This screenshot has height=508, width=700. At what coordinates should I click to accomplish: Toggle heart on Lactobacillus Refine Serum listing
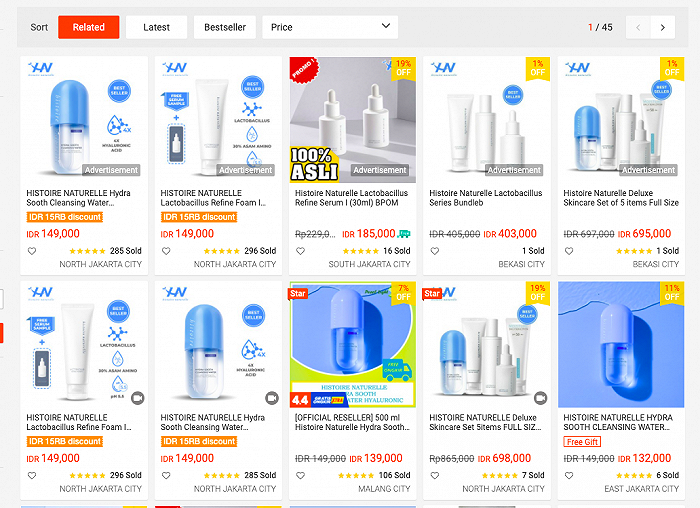300,251
